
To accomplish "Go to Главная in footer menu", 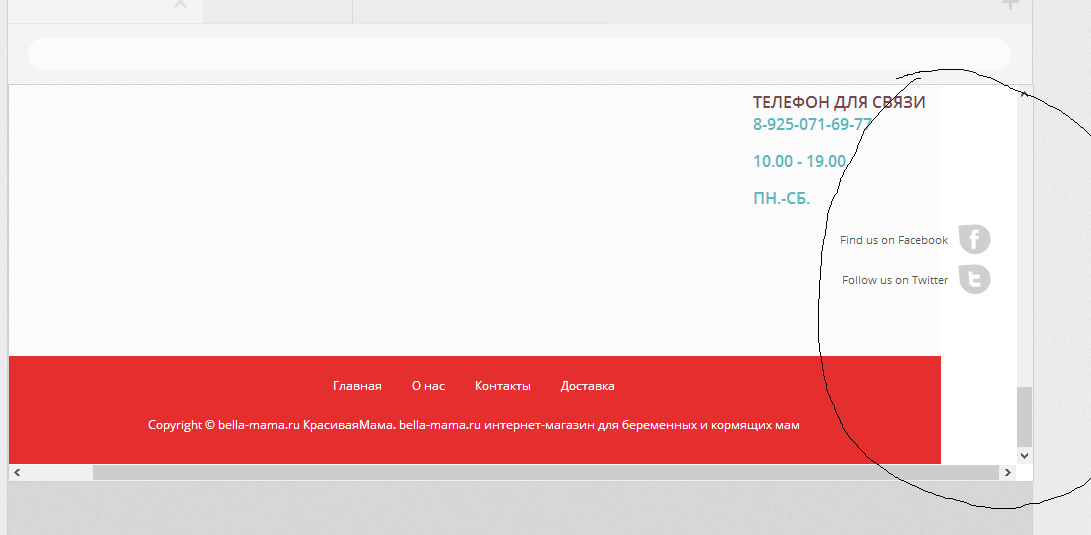I will [x=357, y=385].
